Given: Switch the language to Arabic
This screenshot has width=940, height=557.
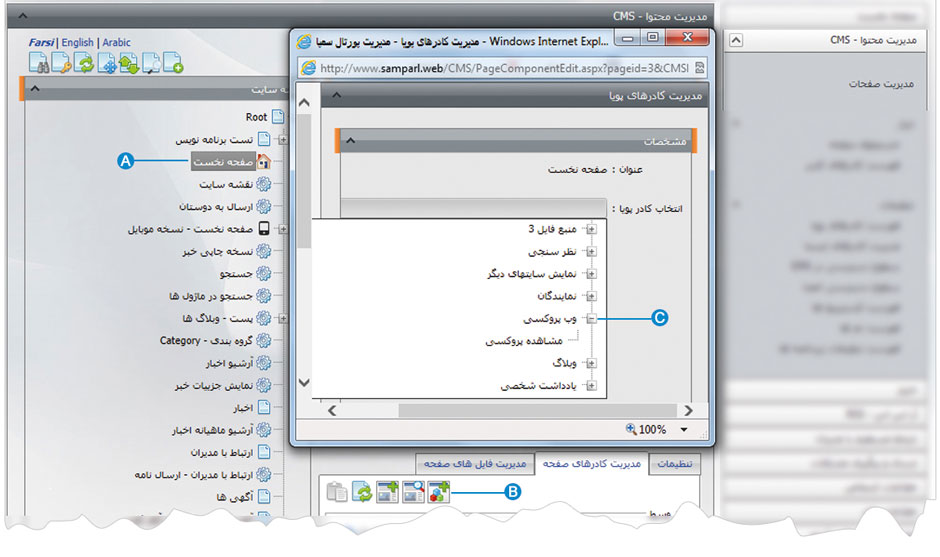Looking at the screenshot, I should [x=116, y=43].
